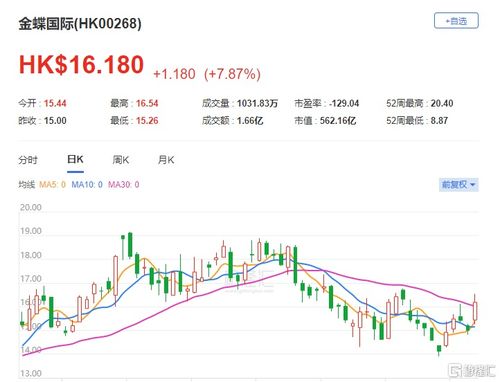
Task: Click the 52-week high value 20.40
Action: click(x=442, y=103)
